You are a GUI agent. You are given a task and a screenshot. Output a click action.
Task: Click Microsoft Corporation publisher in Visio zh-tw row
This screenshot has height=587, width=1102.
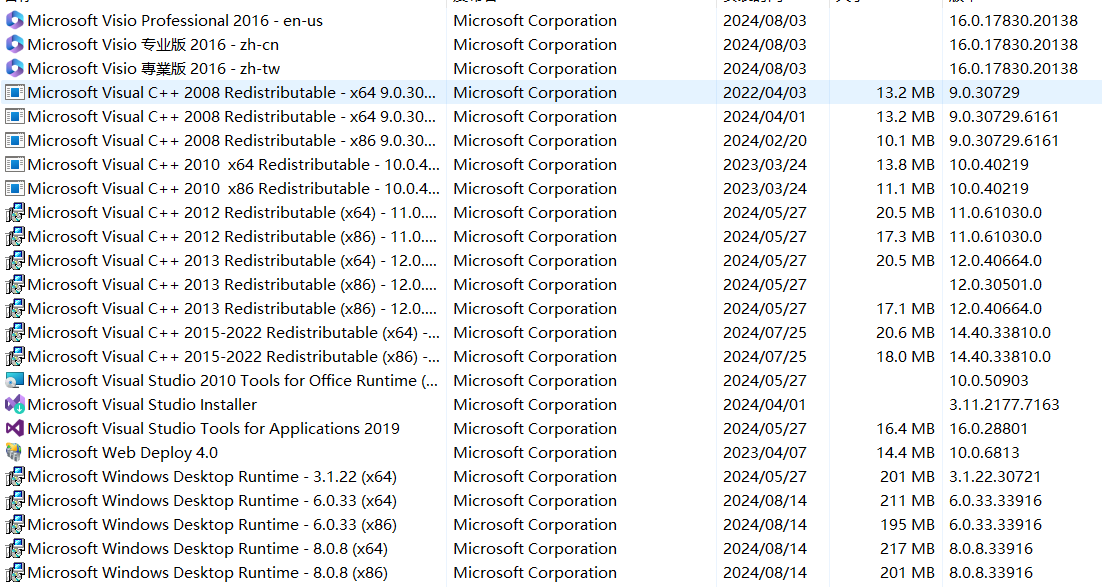click(535, 68)
